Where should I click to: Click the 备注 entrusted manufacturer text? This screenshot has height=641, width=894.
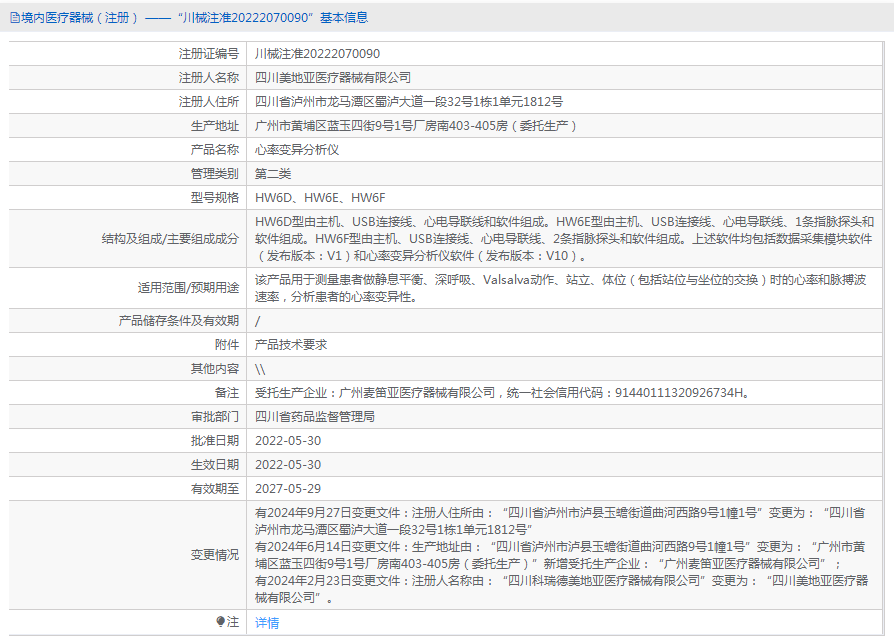[502, 392]
